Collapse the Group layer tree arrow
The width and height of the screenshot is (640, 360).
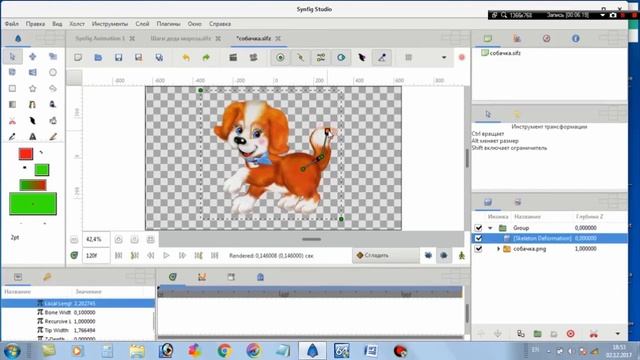click(x=490, y=228)
